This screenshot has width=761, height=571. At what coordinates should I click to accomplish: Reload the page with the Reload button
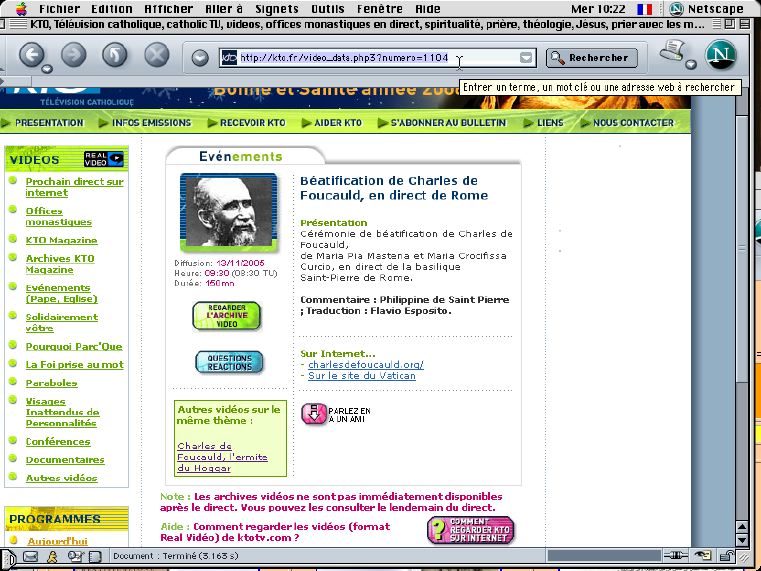point(115,54)
